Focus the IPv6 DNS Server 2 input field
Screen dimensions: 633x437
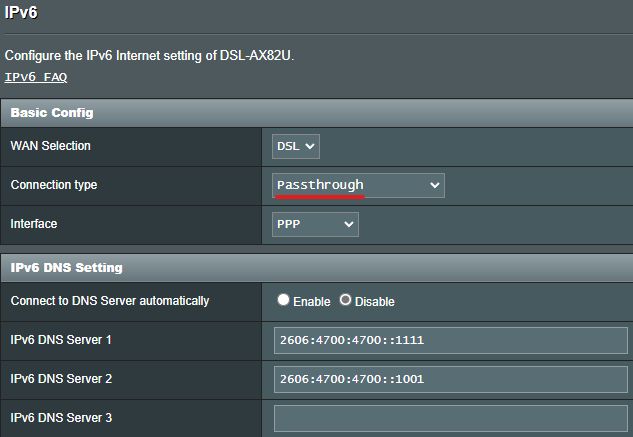[450, 380]
